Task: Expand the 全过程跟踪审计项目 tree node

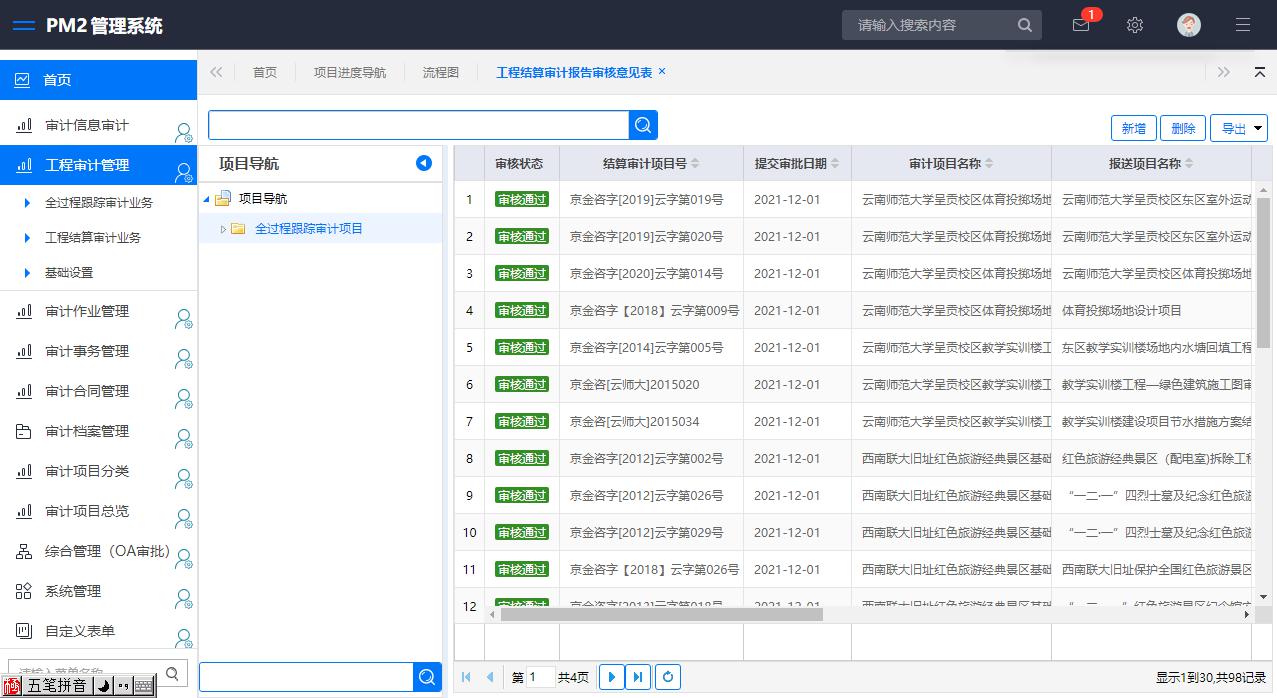Action: (x=223, y=229)
